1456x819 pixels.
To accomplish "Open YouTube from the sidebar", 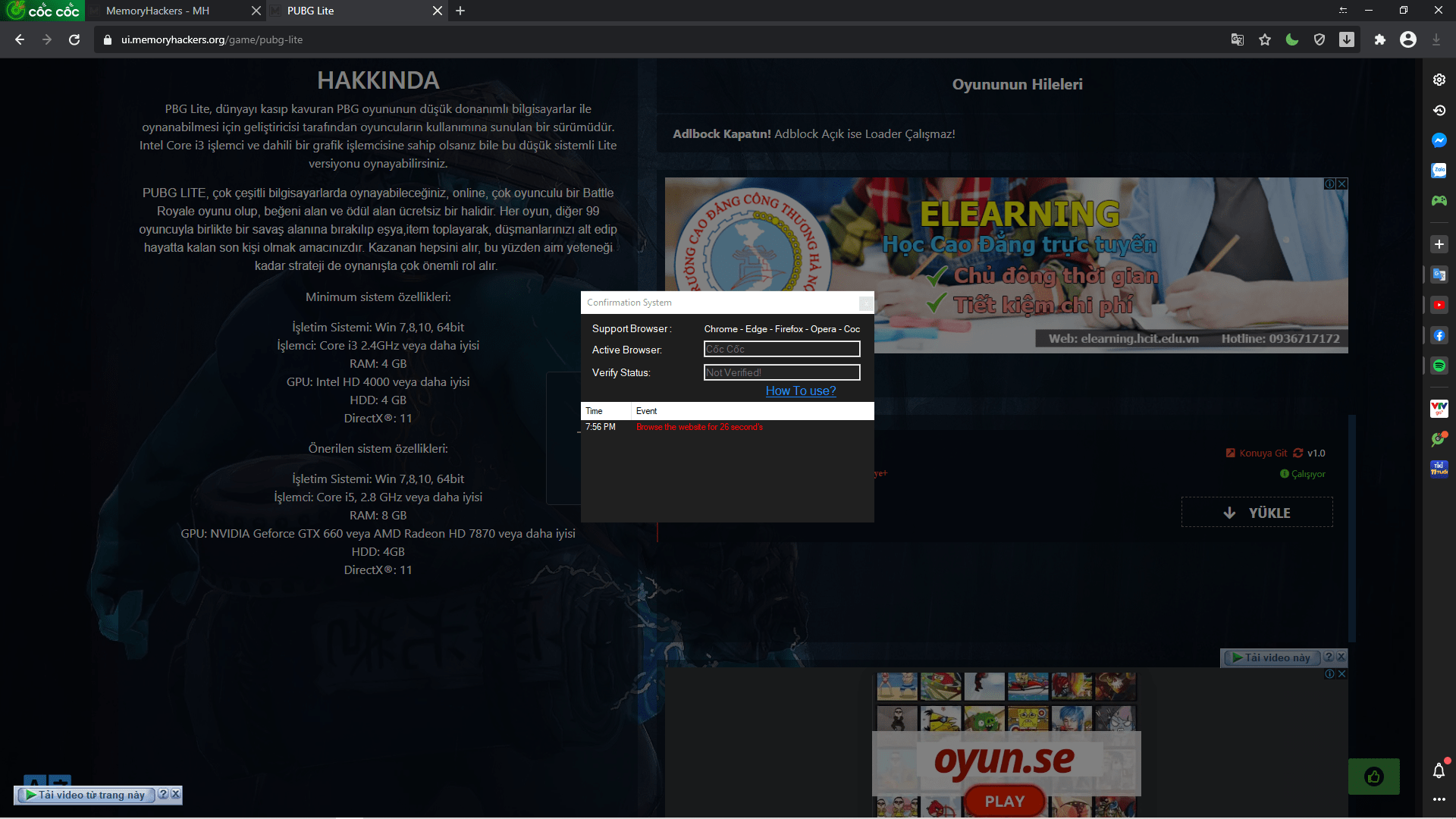I will (1439, 305).
